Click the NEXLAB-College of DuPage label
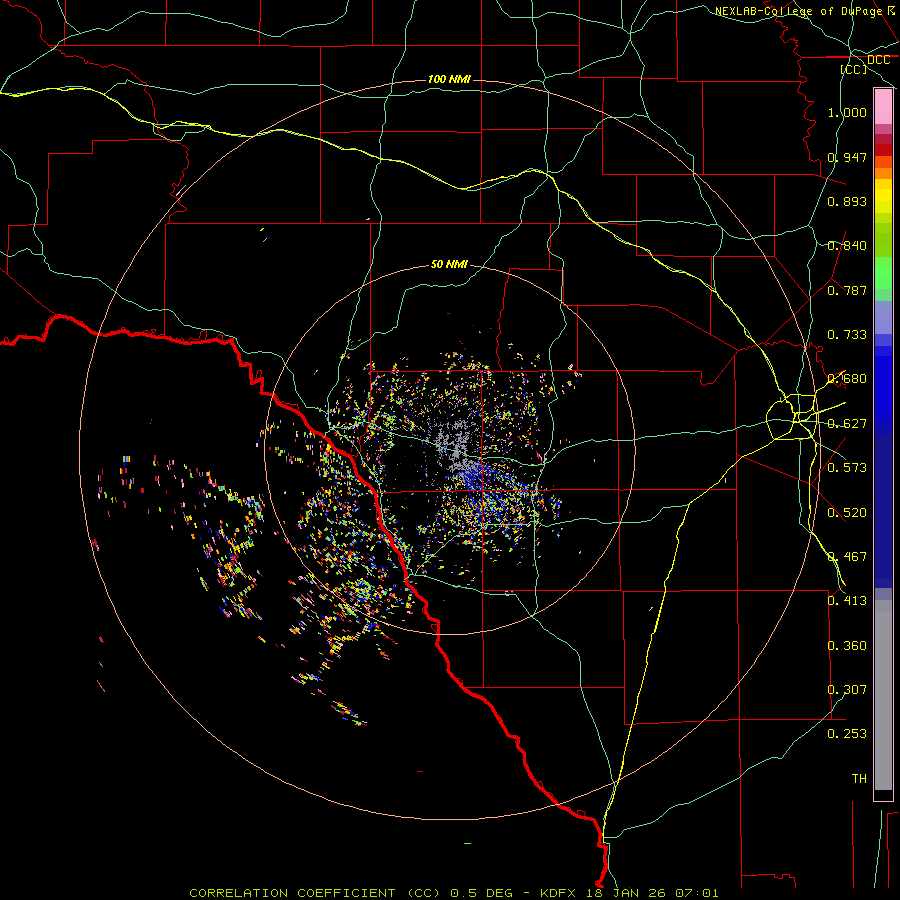 [798, 11]
